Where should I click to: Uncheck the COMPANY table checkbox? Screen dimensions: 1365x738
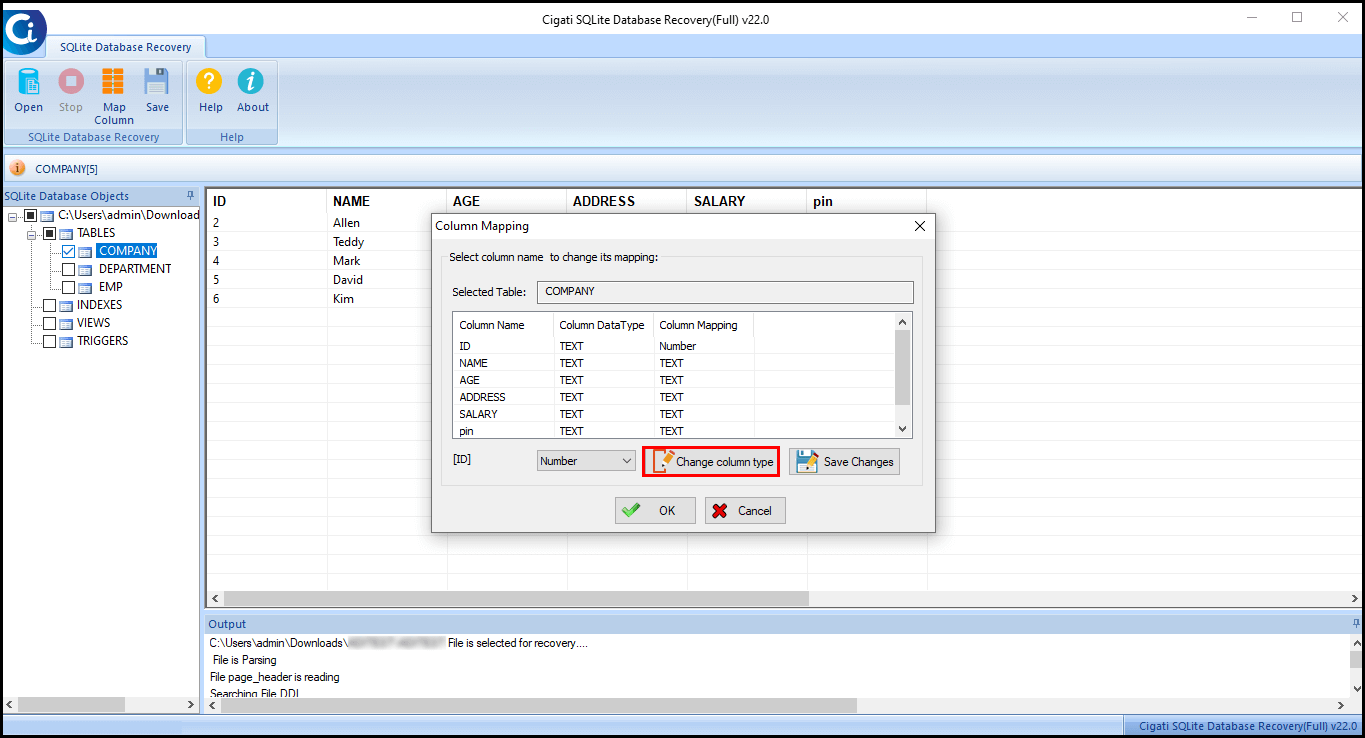coord(69,251)
